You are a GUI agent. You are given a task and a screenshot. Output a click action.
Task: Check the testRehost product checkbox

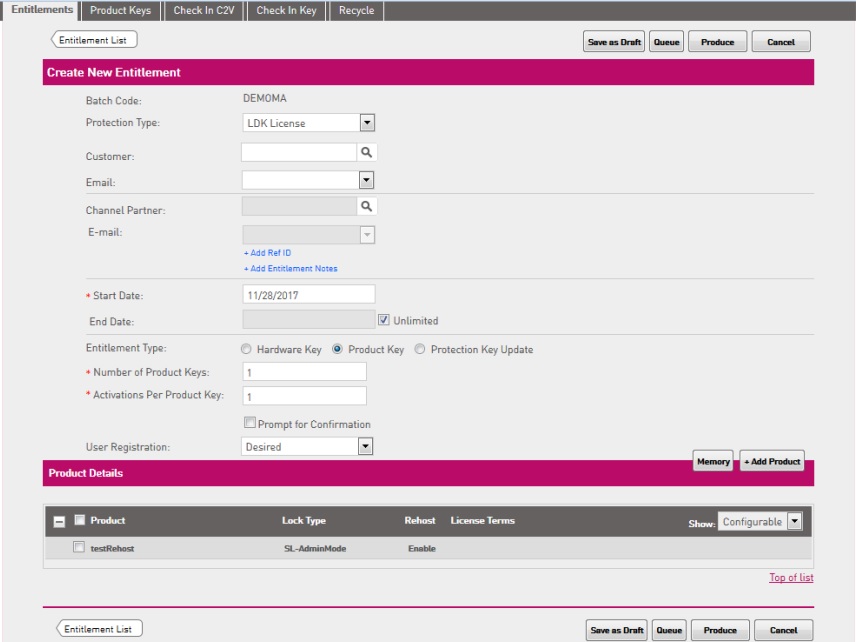point(79,548)
